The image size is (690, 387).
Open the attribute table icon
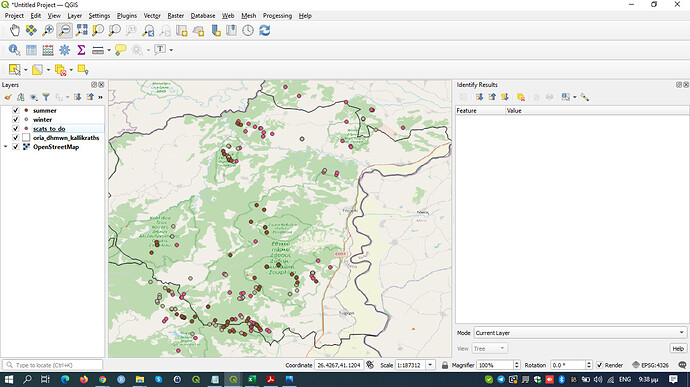point(31,50)
